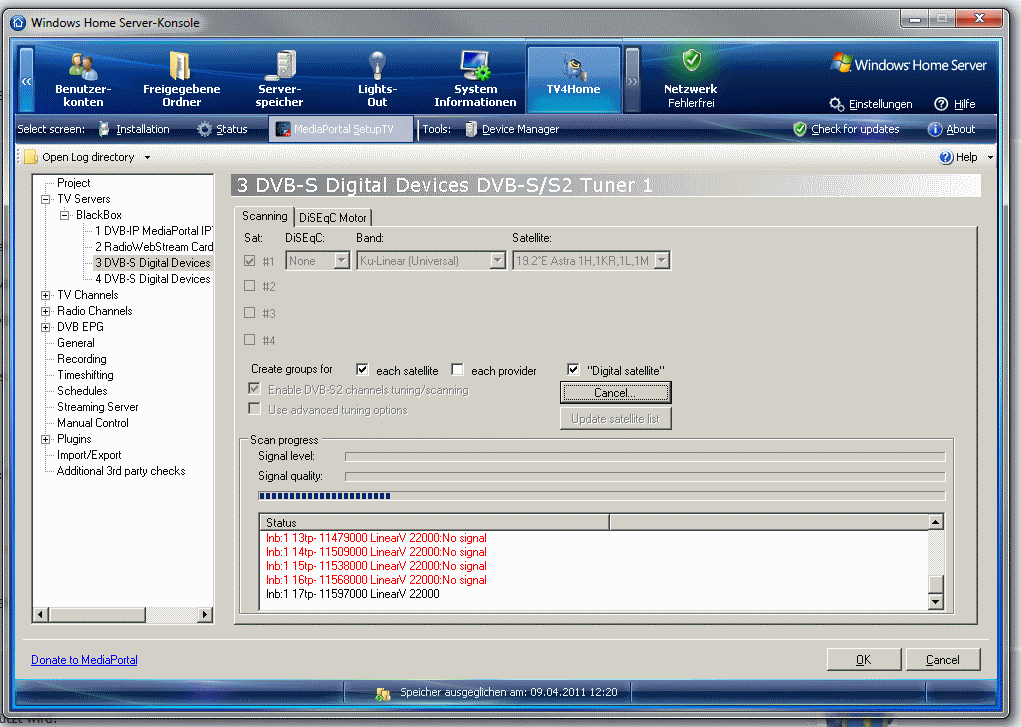Viewport: 1021px width, 727px height.
Task: Switch to the DiSEqC Motor tab
Action: (332, 216)
